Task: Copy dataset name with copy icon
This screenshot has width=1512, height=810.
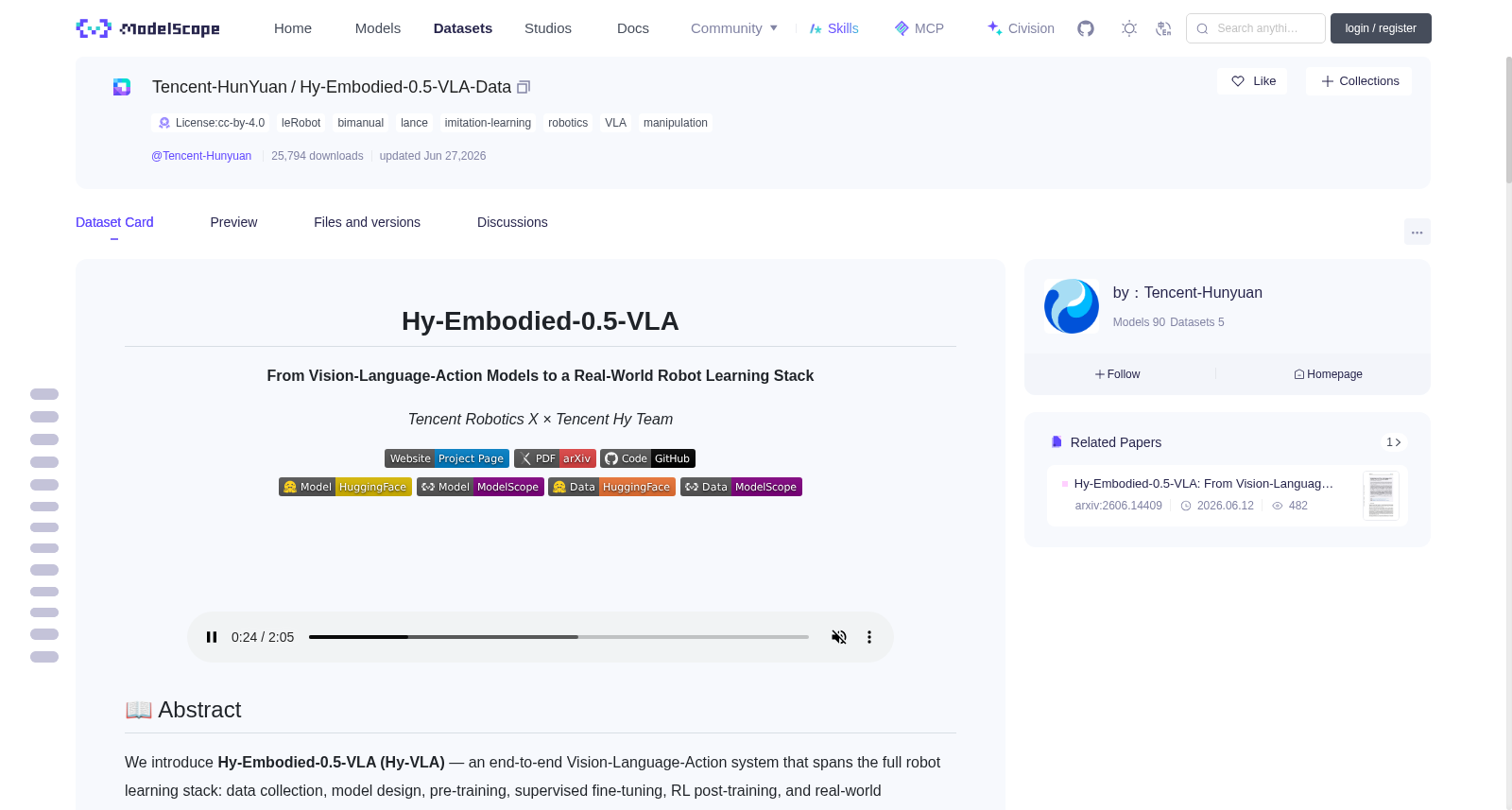Action: click(x=524, y=87)
